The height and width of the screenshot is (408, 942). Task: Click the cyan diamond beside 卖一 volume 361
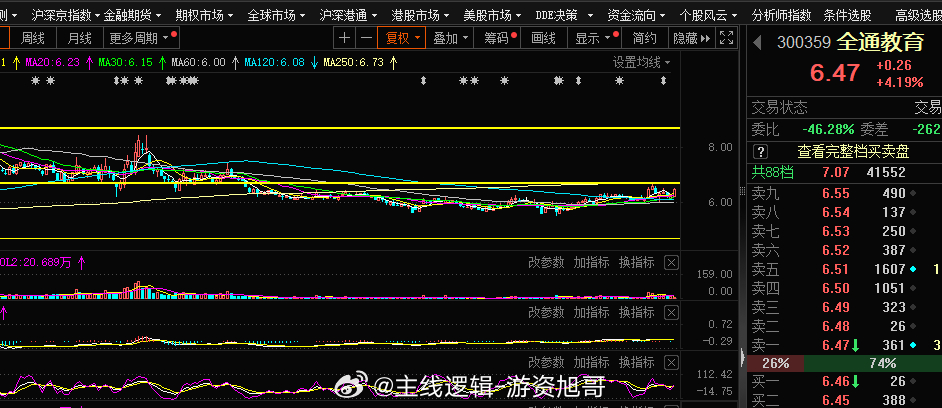(x=914, y=345)
